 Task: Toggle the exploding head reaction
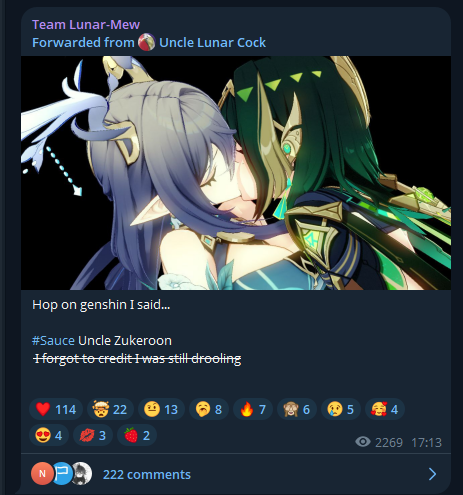click(110, 409)
